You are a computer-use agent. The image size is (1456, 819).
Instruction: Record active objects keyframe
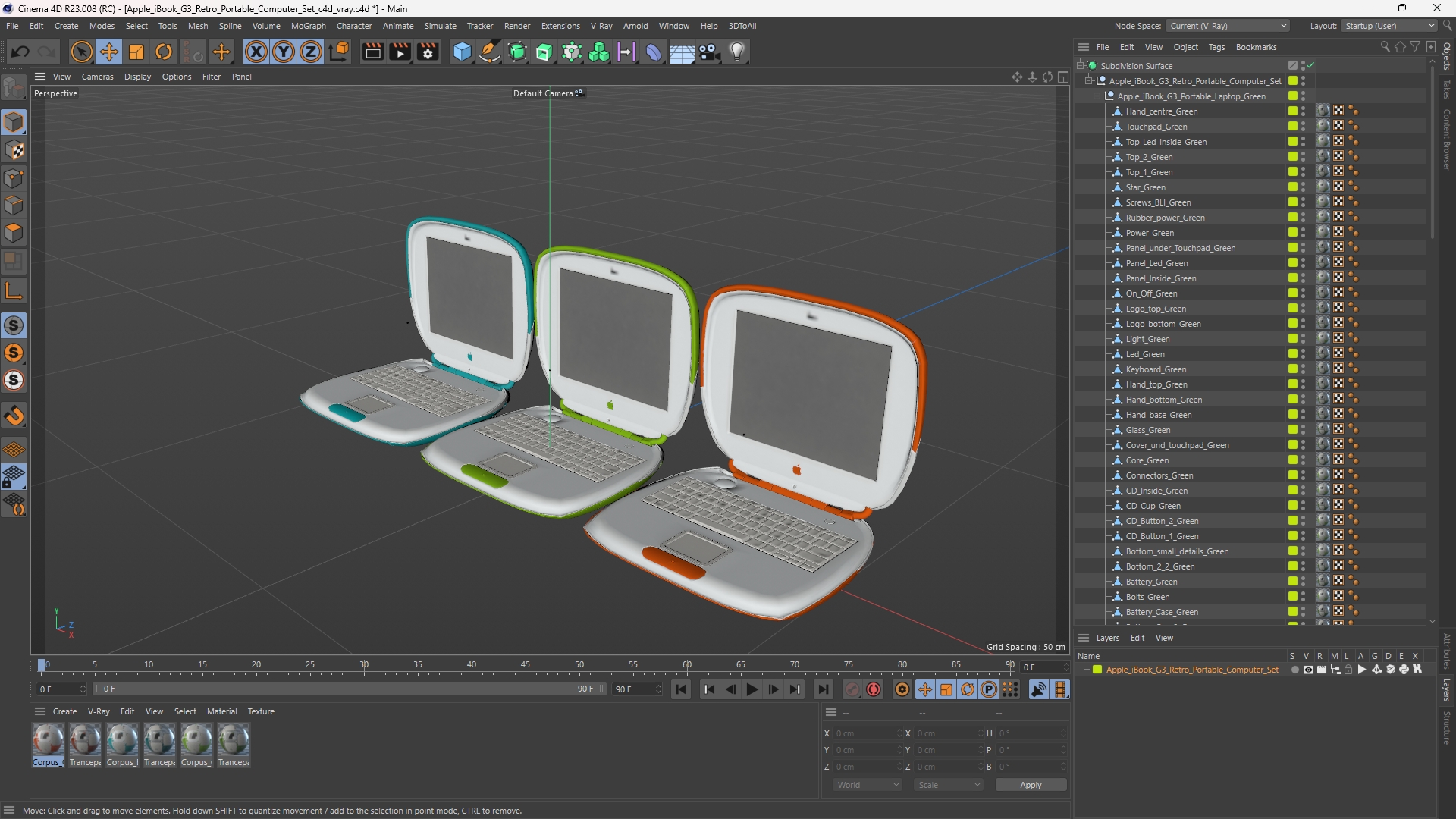click(x=852, y=689)
